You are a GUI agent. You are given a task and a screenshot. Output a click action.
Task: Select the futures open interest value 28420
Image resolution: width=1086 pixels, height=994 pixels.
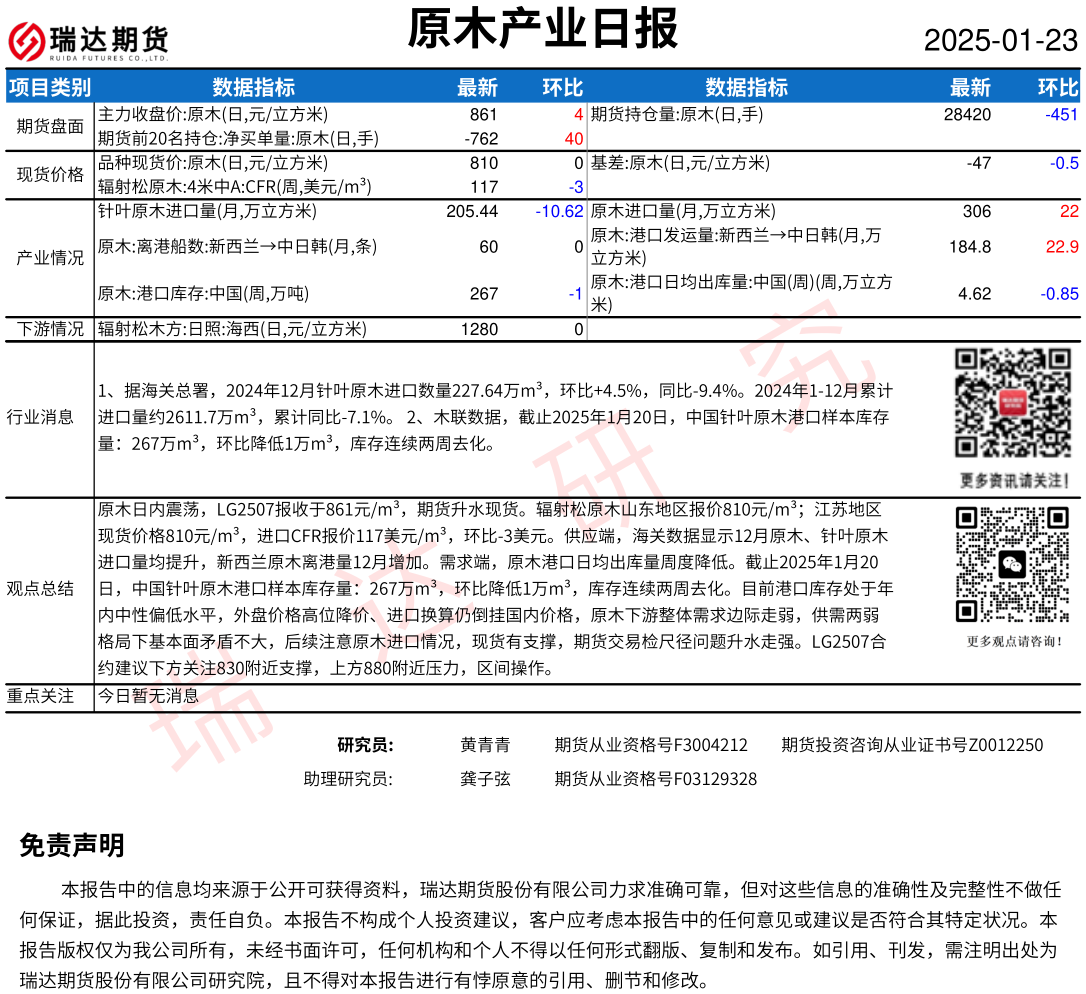click(x=967, y=115)
